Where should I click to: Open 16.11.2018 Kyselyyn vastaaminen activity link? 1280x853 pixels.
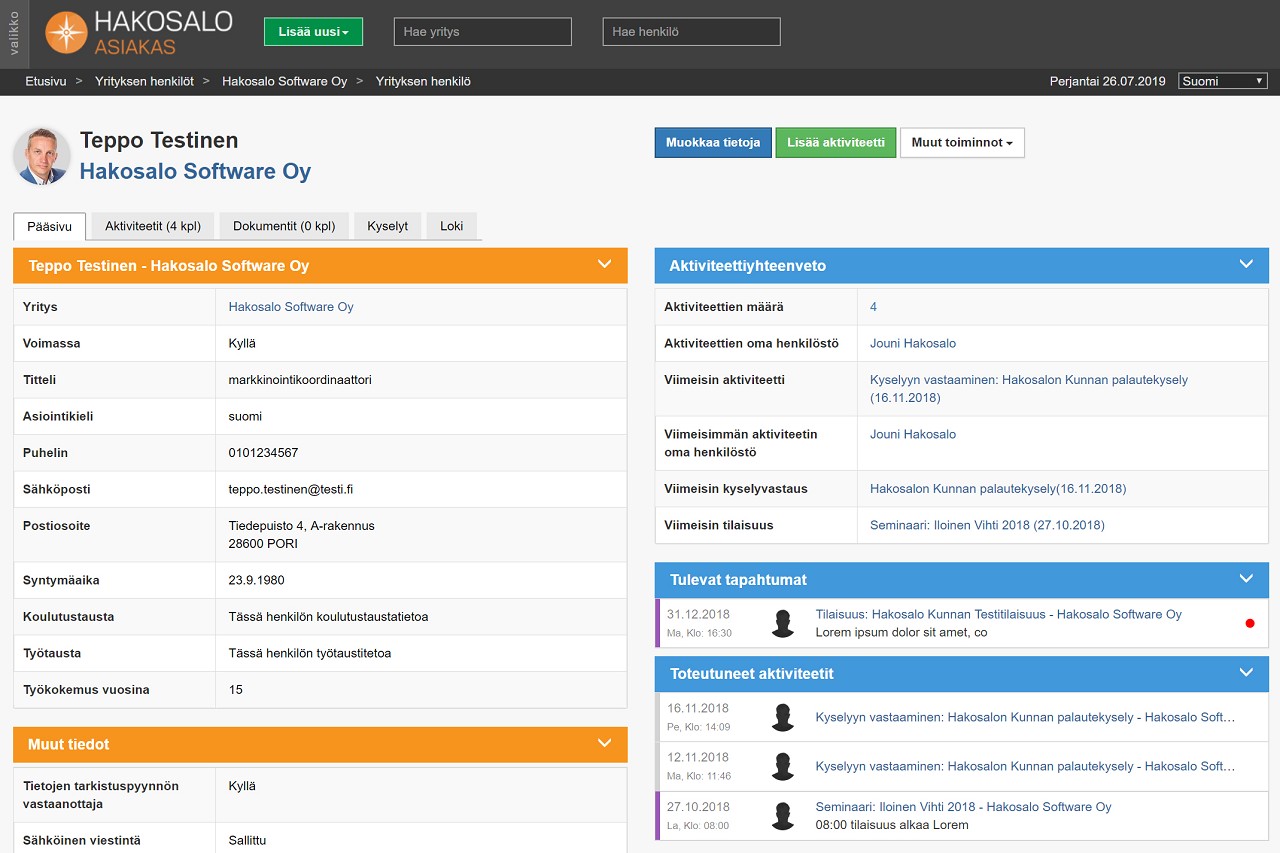[x=1026, y=717]
